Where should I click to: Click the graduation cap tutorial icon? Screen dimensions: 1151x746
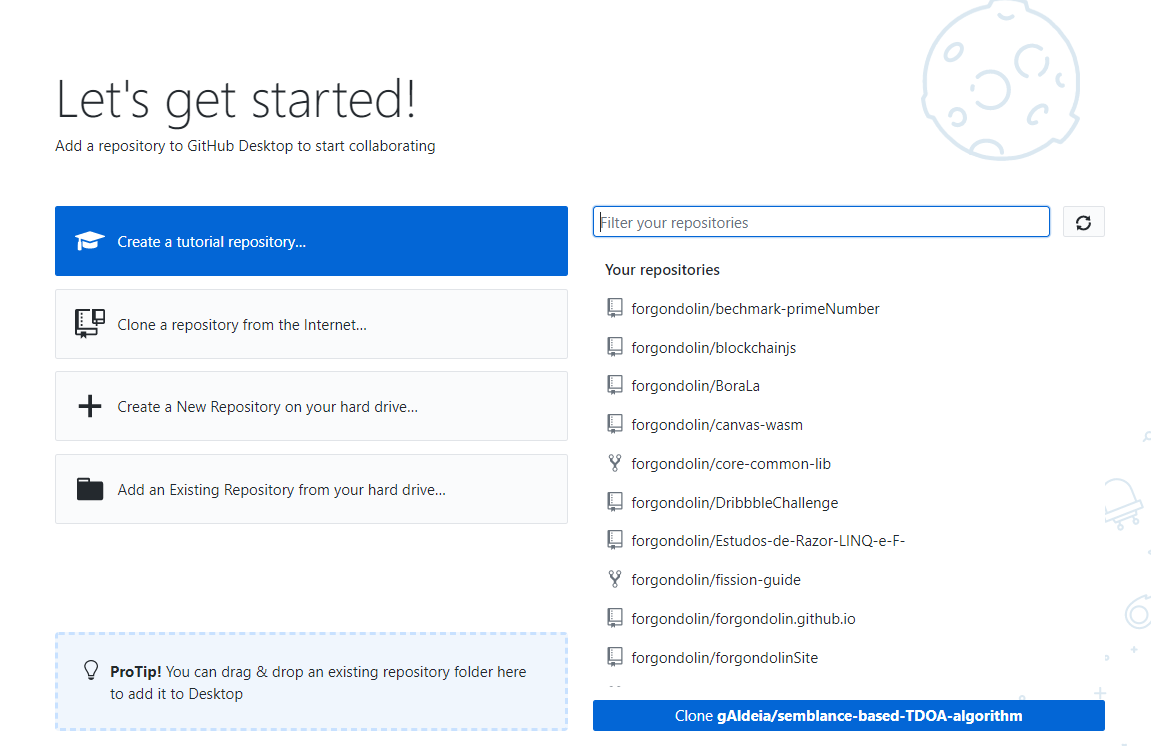pyautogui.click(x=90, y=241)
